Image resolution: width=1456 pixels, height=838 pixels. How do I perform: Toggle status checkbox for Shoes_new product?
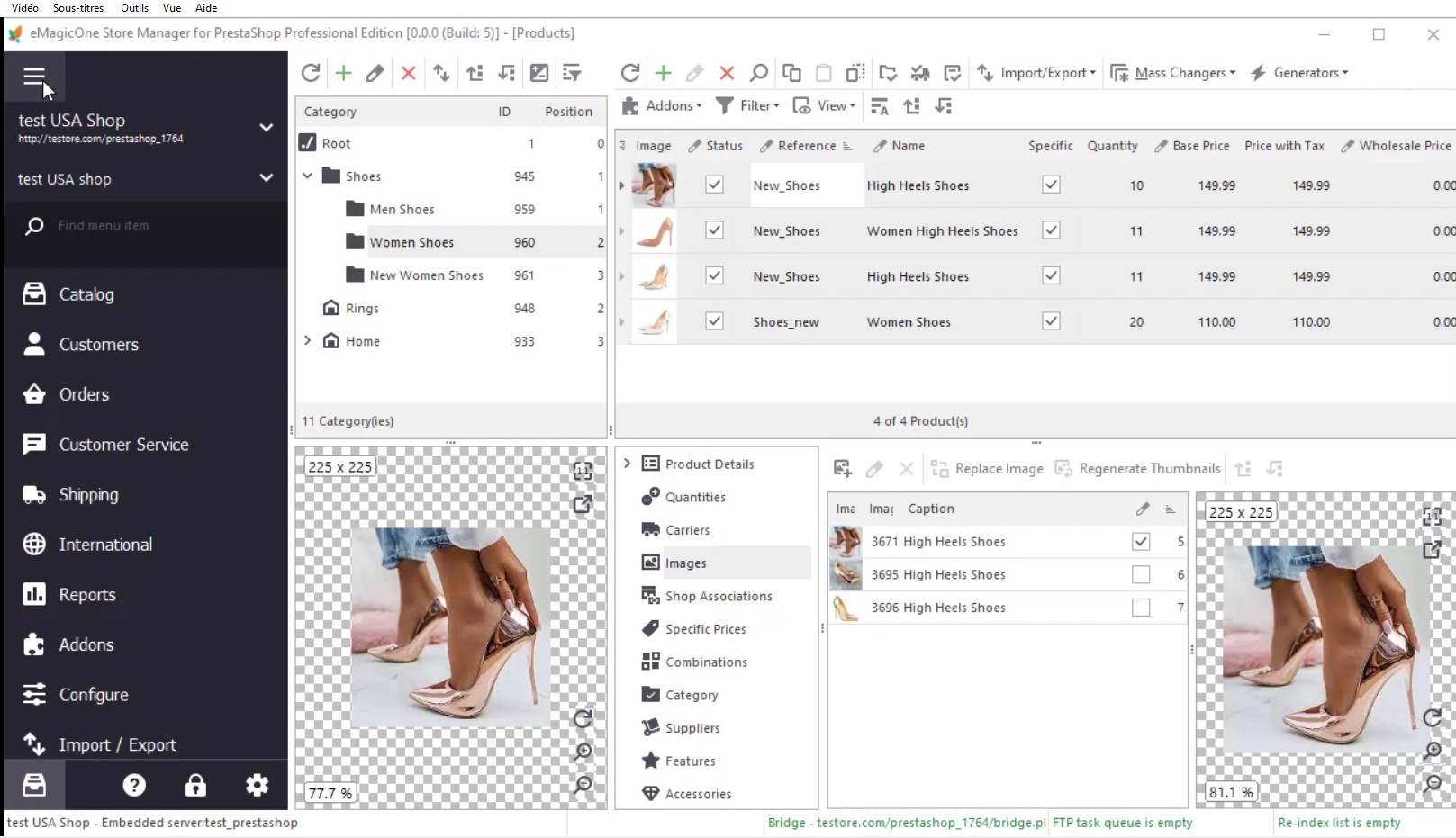(x=714, y=321)
